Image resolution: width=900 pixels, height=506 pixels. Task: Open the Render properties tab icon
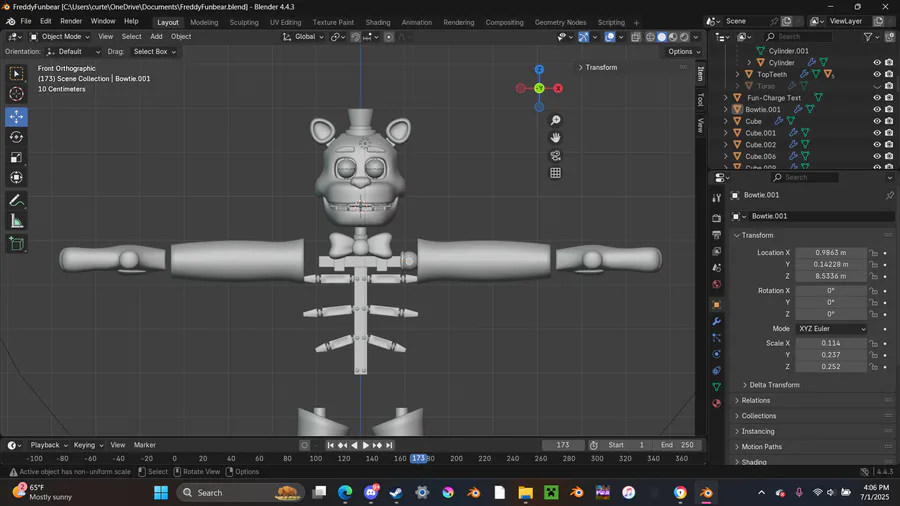pos(716,218)
